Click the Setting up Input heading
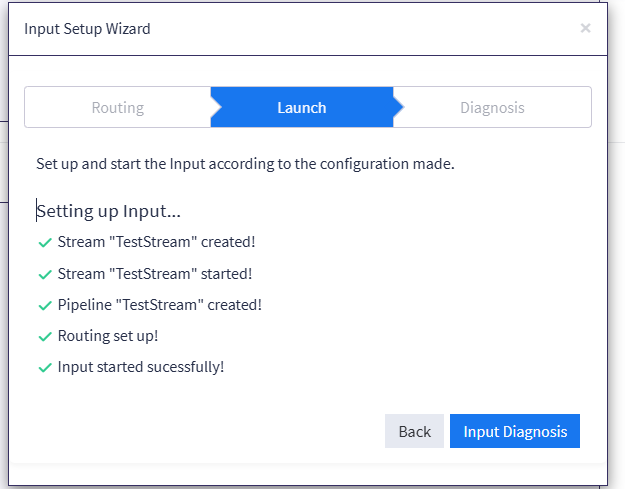Screen dimensions: 625x489 (x=108, y=211)
